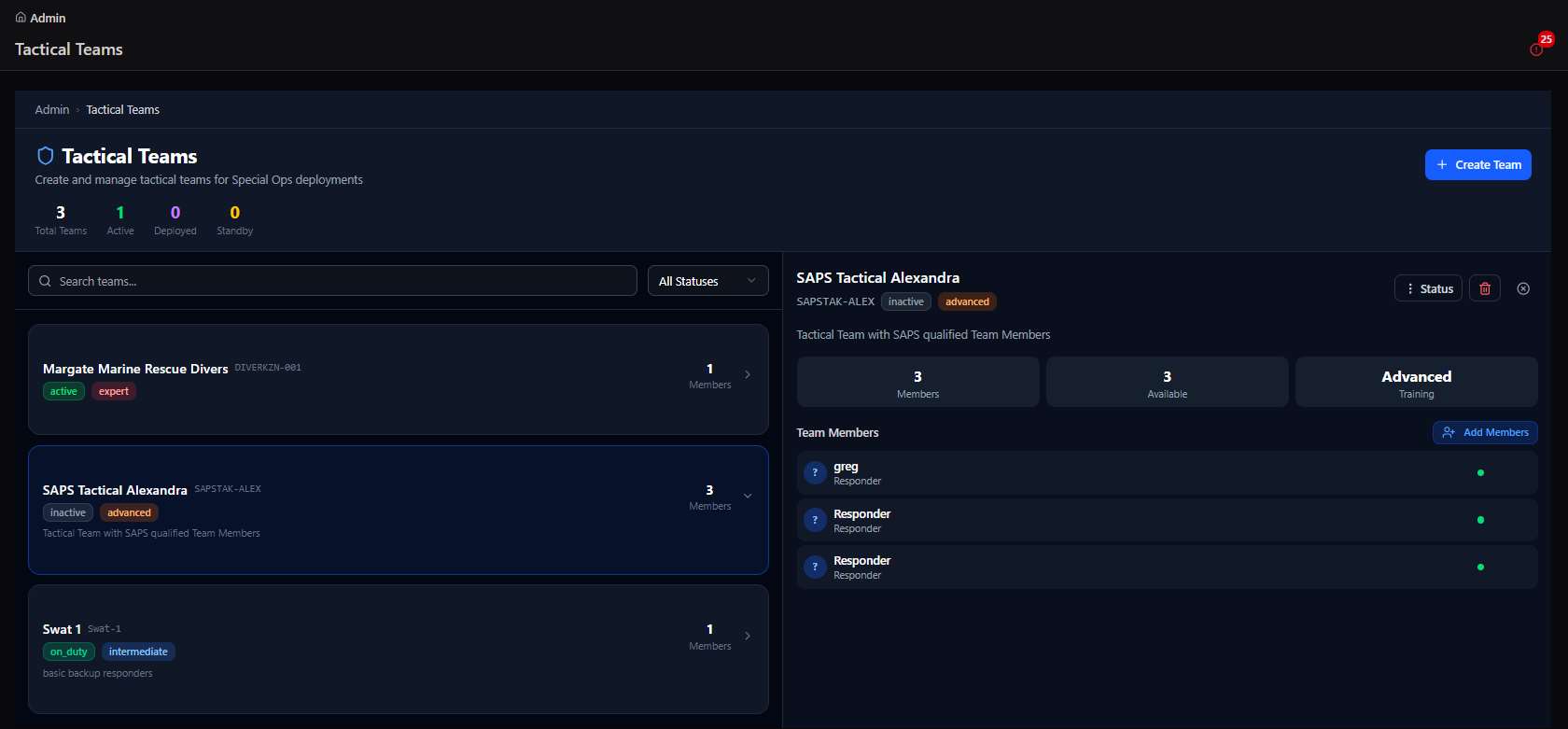Select the Swat 1 team card
This screenshot has height=729, width=1568.
(x=399, y=650)
